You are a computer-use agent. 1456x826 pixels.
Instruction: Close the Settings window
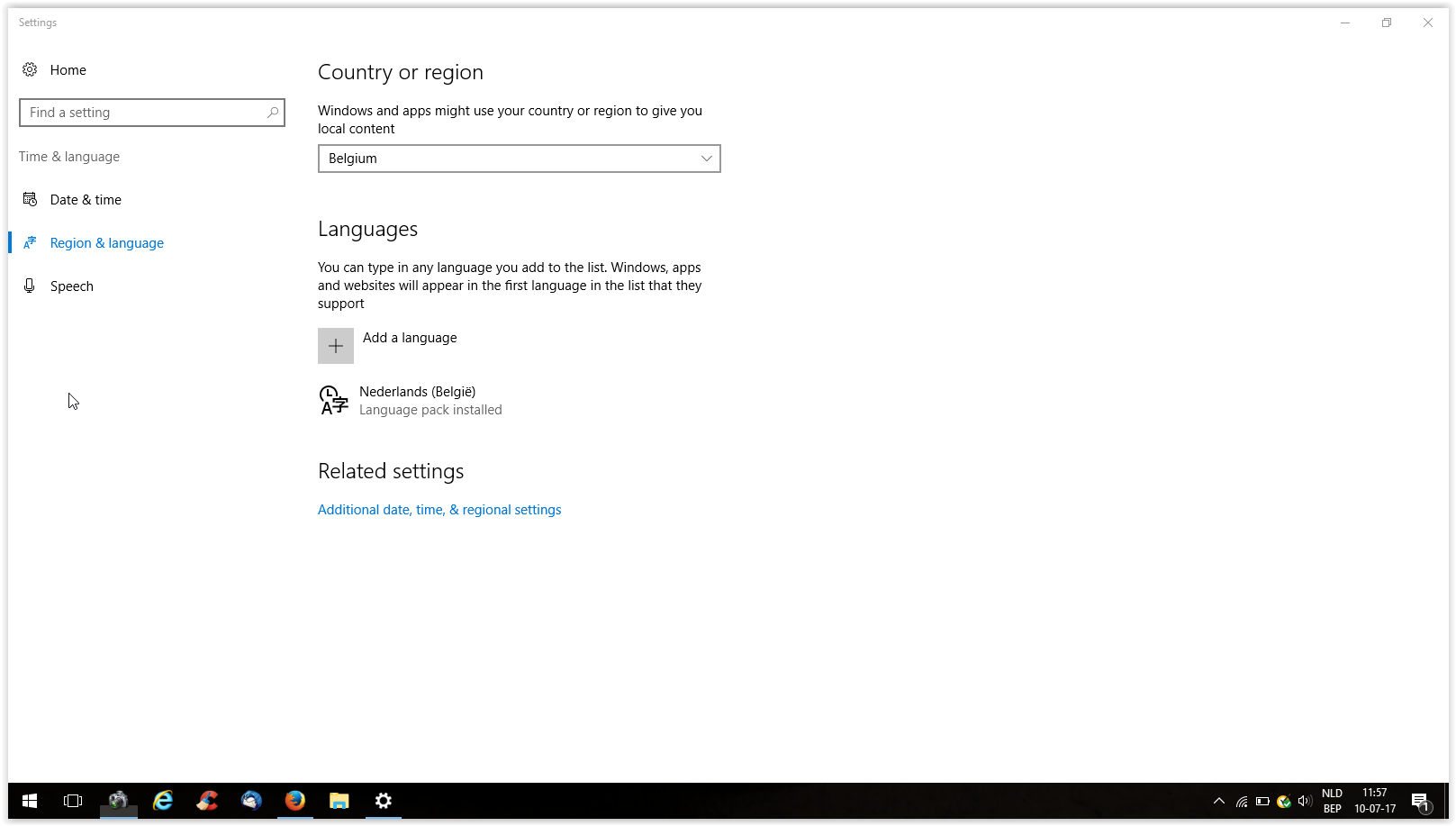(x=1428, y=23)
